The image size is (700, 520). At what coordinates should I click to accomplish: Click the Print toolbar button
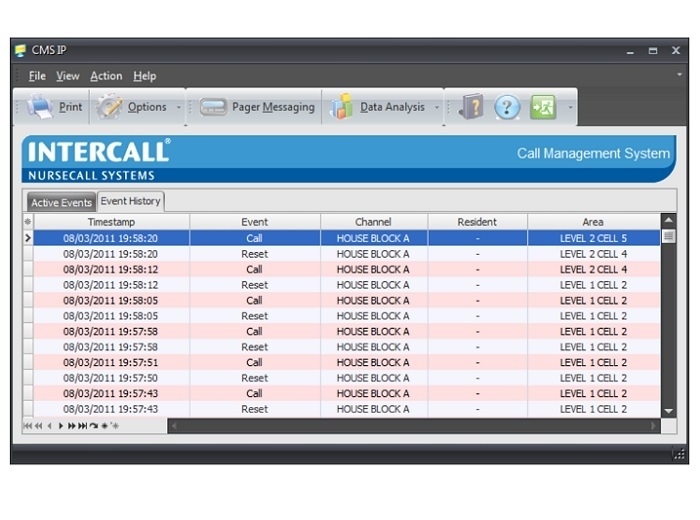(55, 107)
